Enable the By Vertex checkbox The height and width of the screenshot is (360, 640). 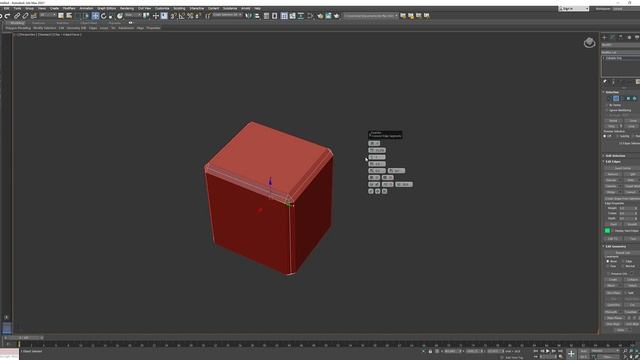607,105
